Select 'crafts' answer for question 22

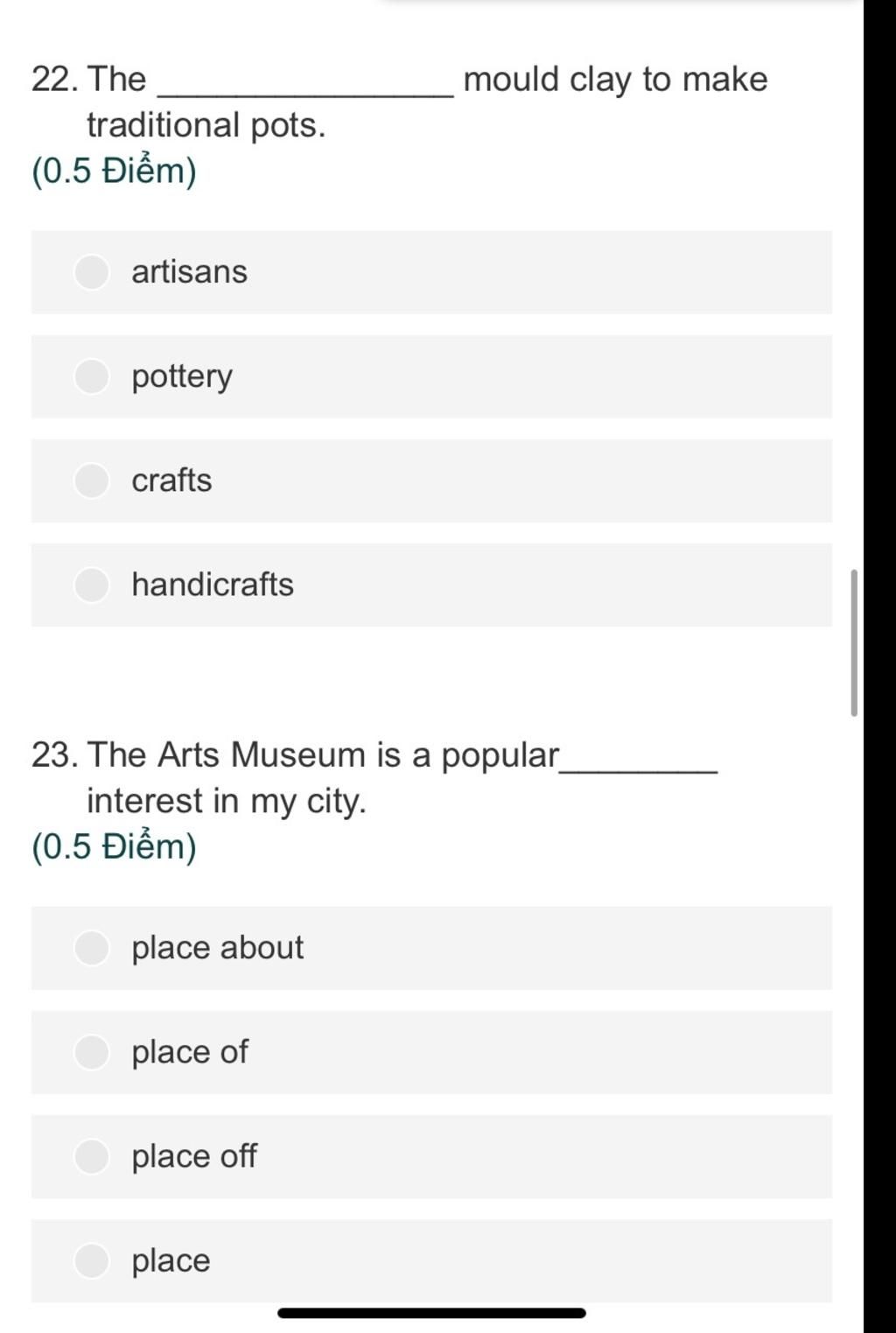[x=92, y=481]
